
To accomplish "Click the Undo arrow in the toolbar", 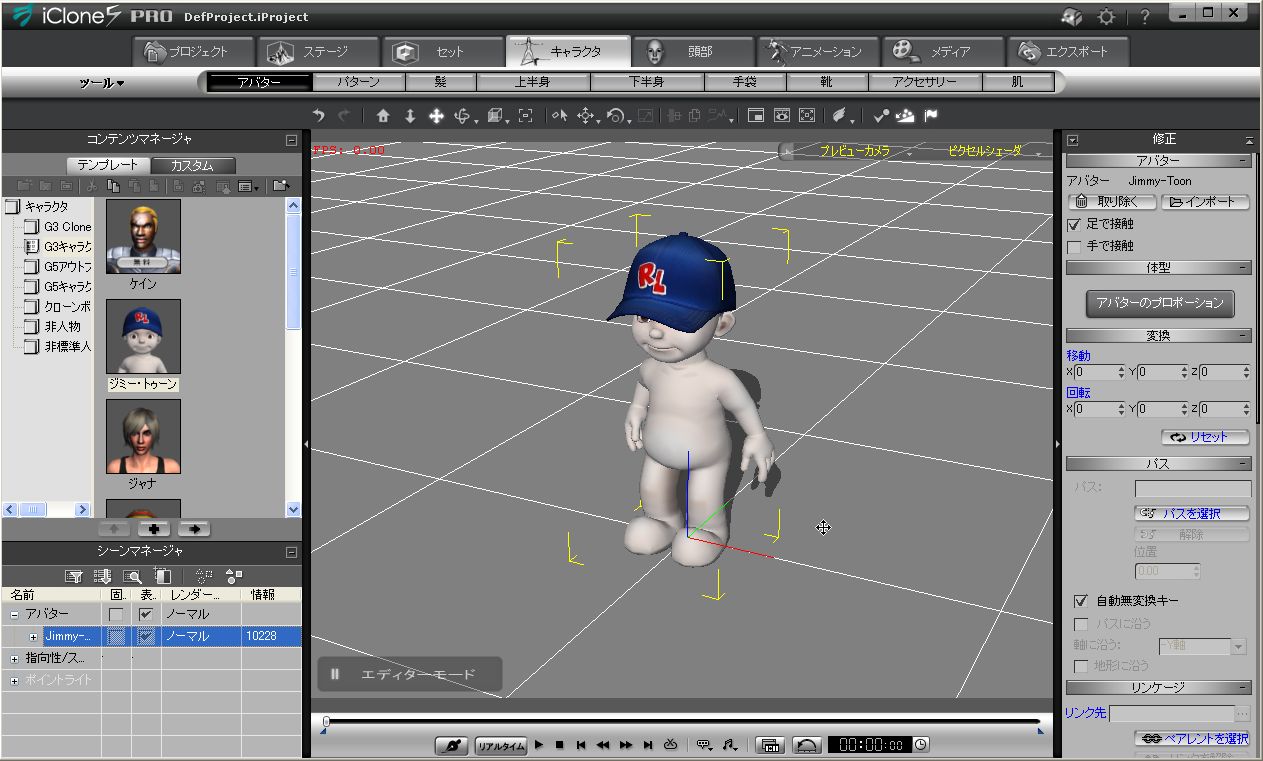I will coord(318,116).
